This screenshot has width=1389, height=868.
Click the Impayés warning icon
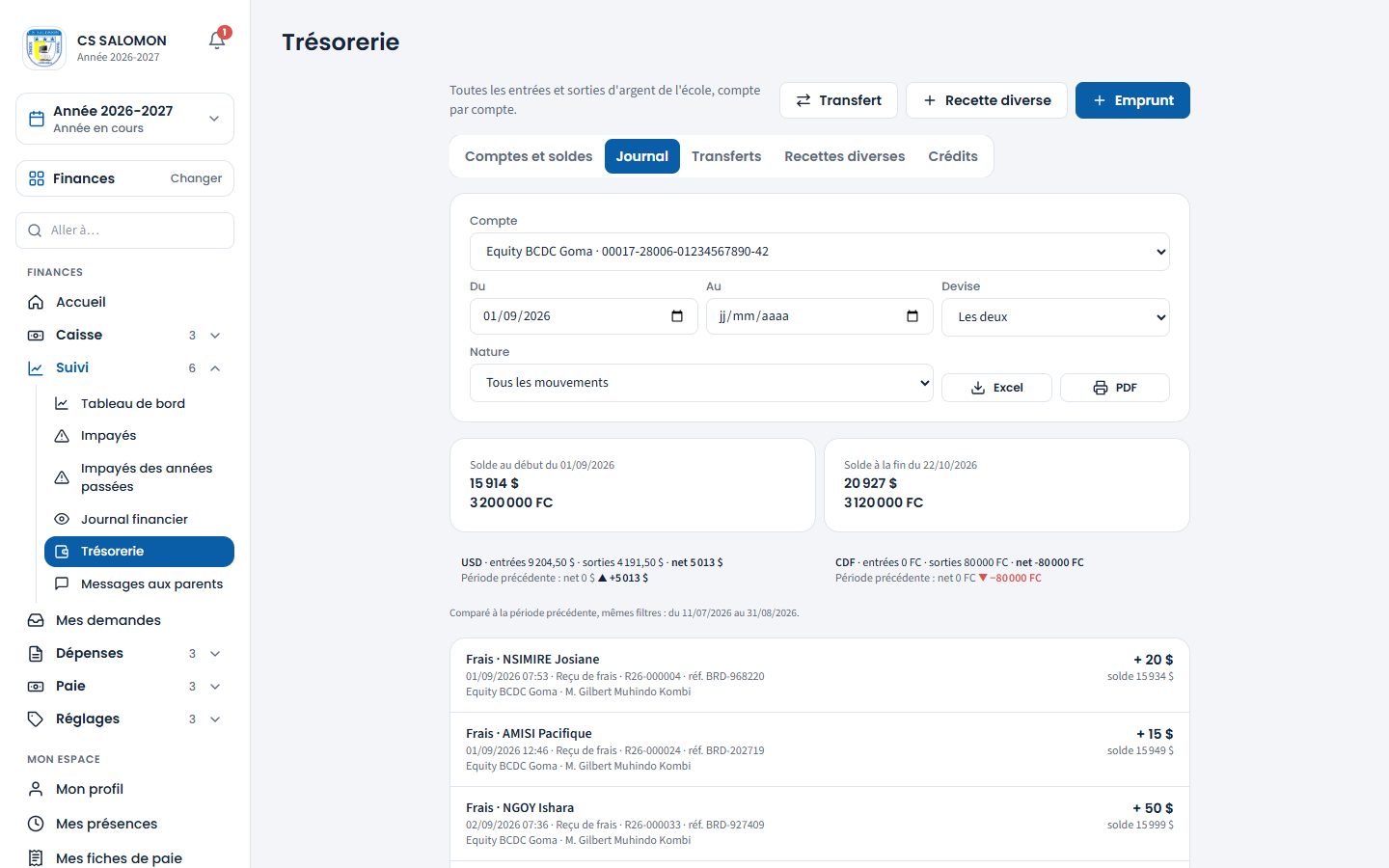(62, 436)
